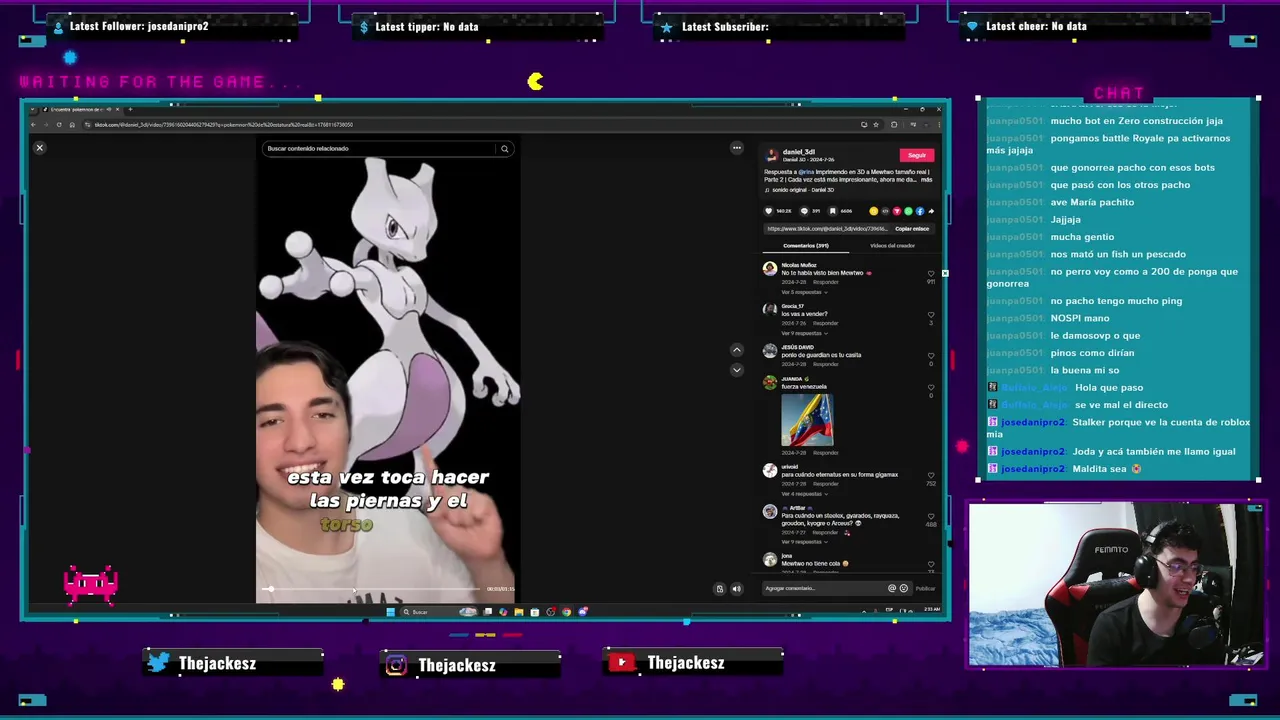
Task: Insert a mention with the @ icon
Action: [x=892, y=588]
